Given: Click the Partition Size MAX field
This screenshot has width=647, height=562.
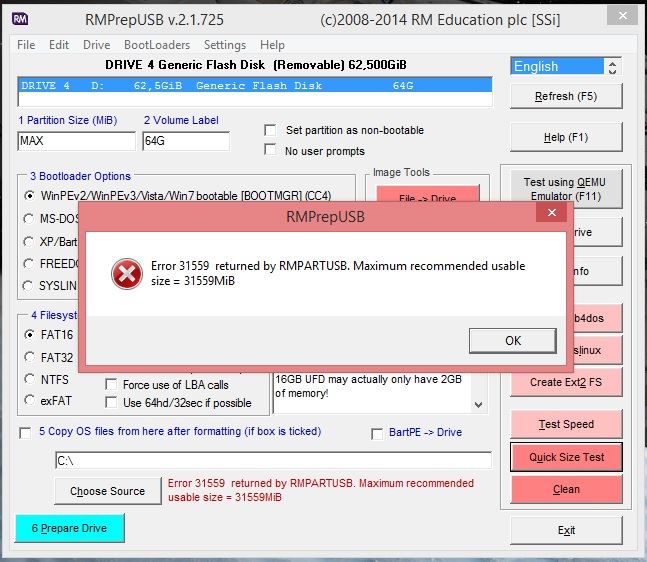Looking at the screenshot, I should click(76, 141).
